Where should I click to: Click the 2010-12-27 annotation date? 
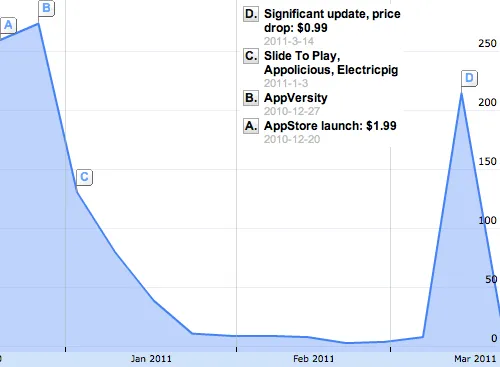point(292,111)
